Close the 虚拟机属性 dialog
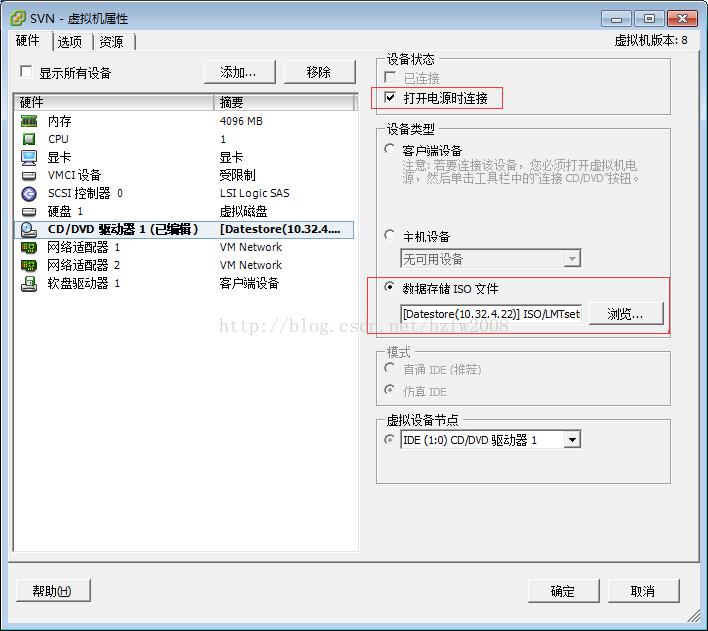 682,19
